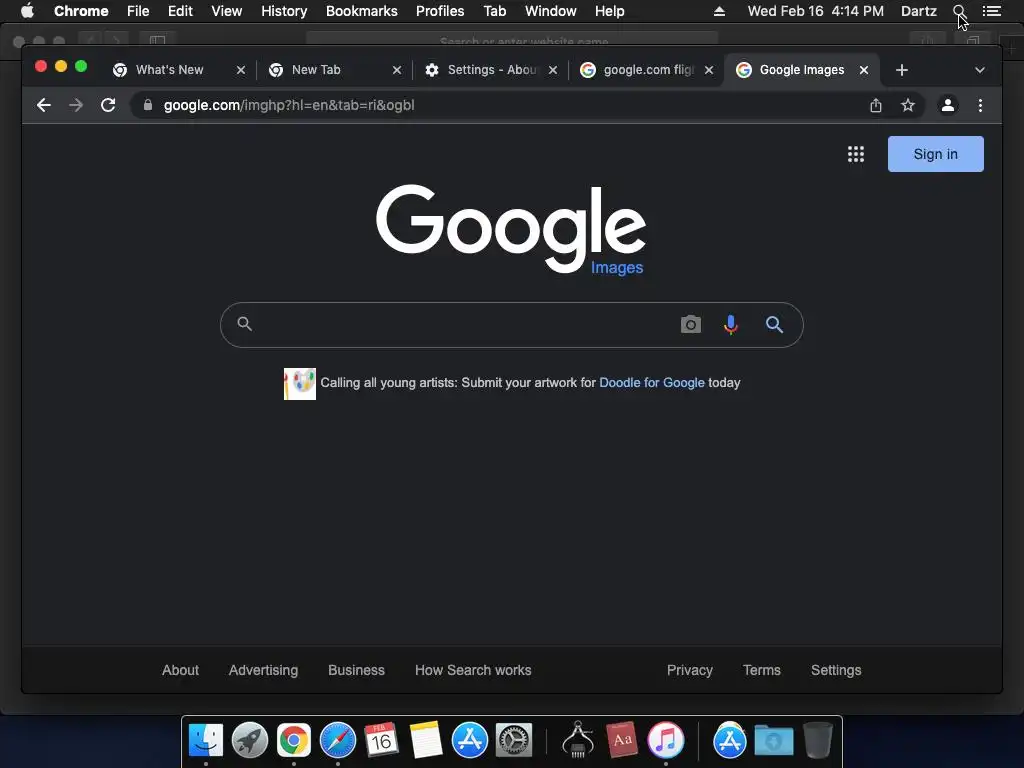This screenshot has height=768, width=1024.
Task: Click the Sign in button
Action: 935,154
